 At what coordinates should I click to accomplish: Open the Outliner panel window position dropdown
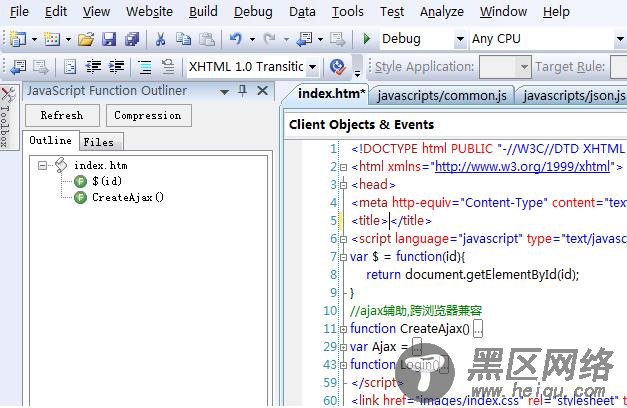(224, 92)
